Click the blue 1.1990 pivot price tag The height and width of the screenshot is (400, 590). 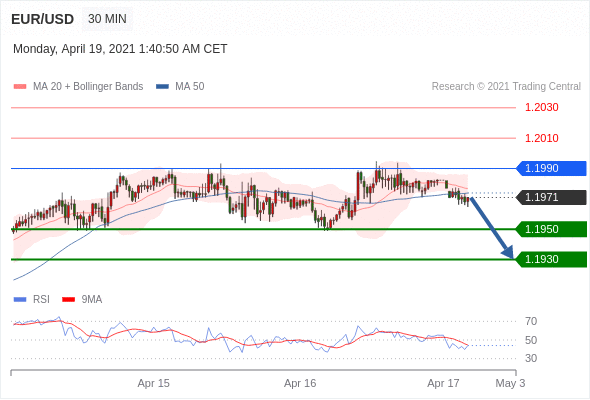551,168
